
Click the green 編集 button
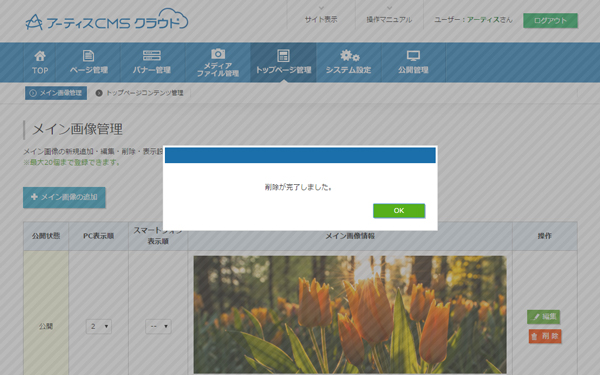pyautogui.click(x=543, y=316)
